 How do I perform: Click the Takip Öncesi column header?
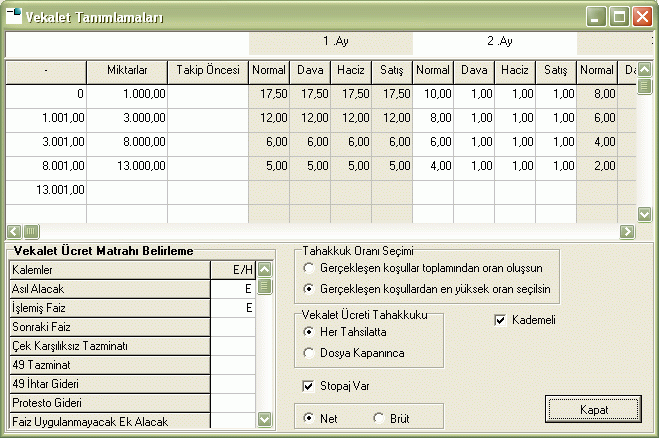pyautogui.click(x=208, y=72)
